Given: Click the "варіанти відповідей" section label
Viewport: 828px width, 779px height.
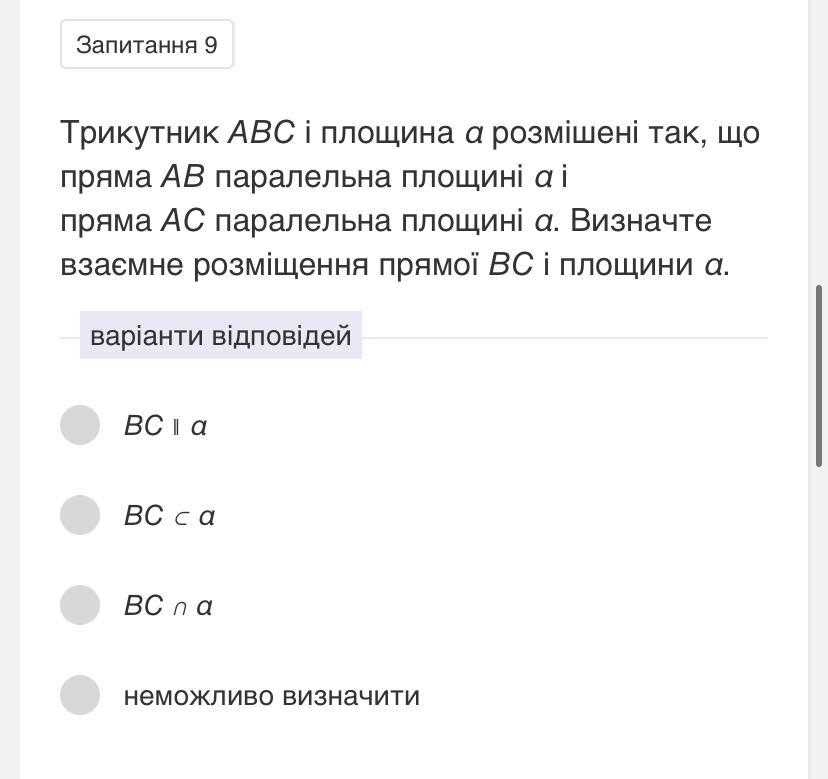Looking at the screenshot, I should pyautogui.click(x=221, y=335).
